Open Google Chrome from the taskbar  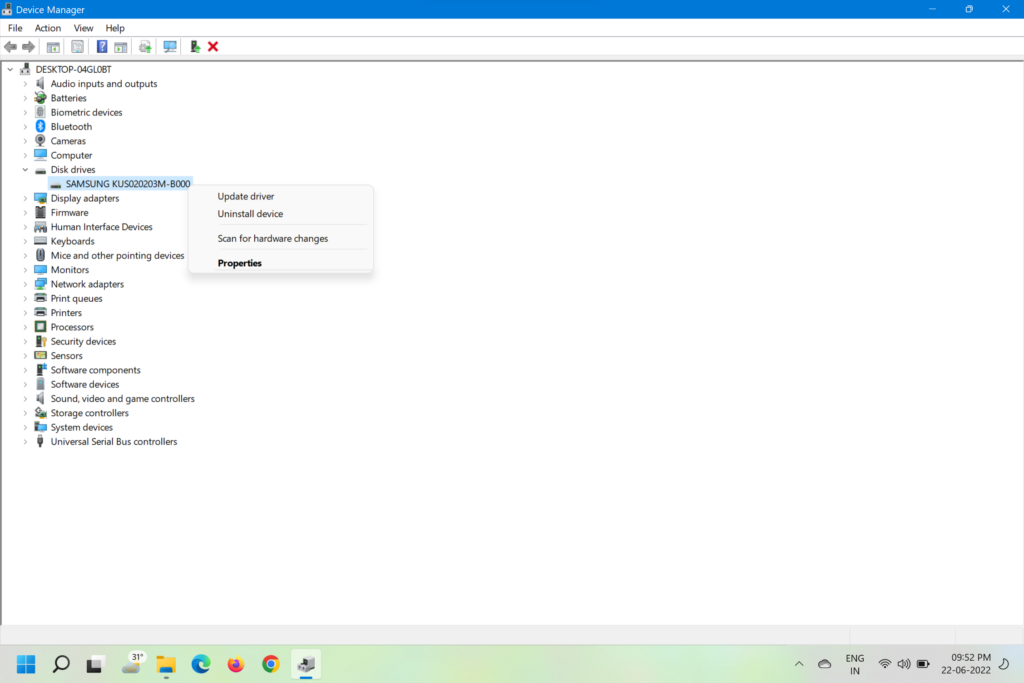pyautogui.click(x=270, y=664)
